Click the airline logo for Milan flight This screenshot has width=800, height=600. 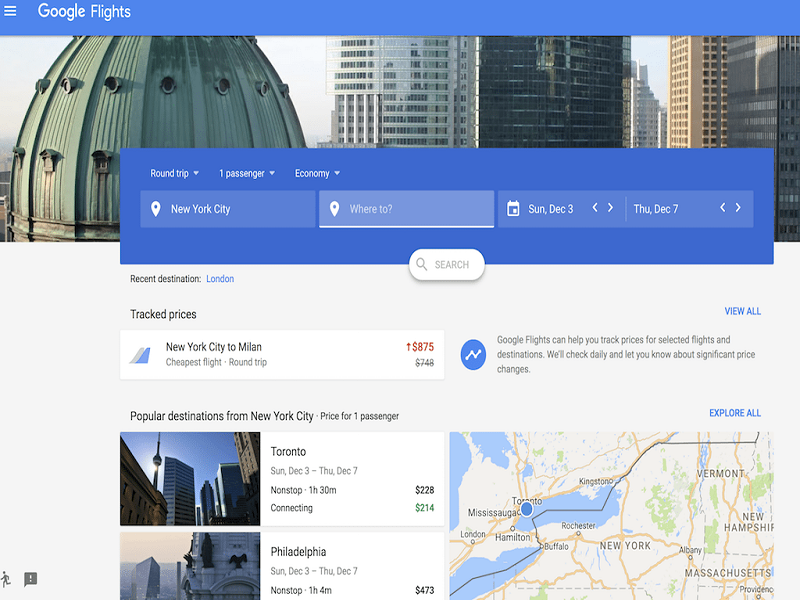[x=139, y=354]
